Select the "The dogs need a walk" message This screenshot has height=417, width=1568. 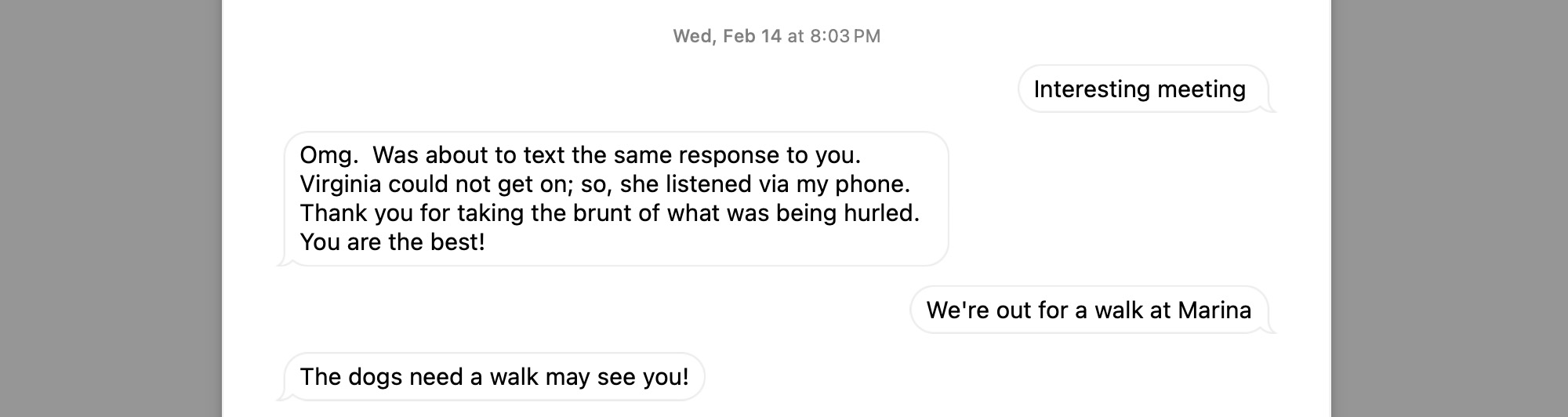point(494,377)
